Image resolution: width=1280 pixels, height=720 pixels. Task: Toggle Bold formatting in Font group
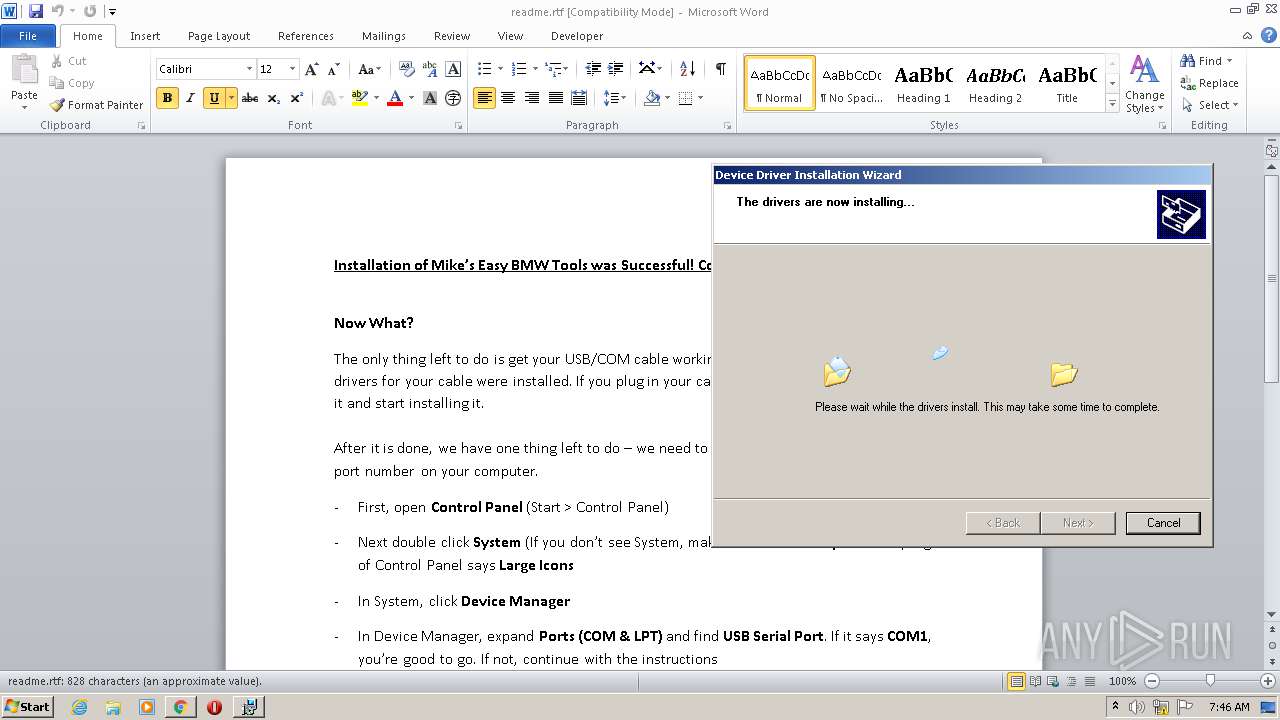pyautogui.click(x=167, y=98)
